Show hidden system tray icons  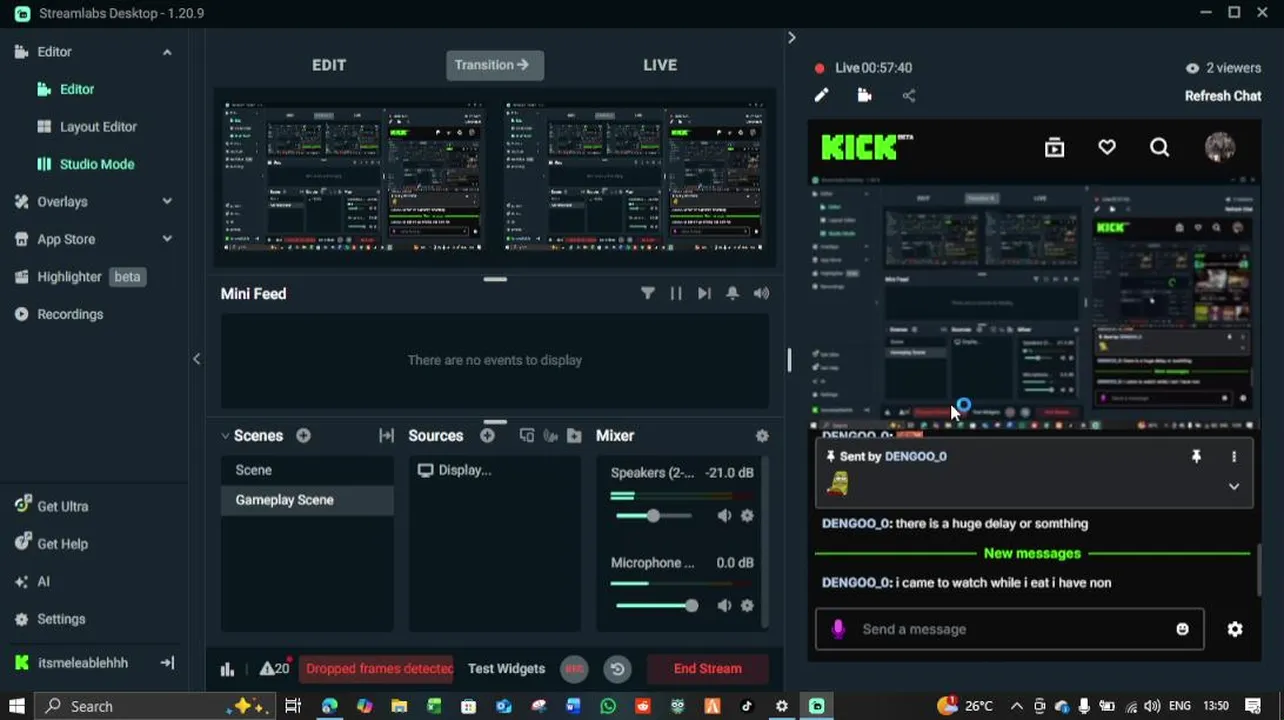[x=1017, y=706]
